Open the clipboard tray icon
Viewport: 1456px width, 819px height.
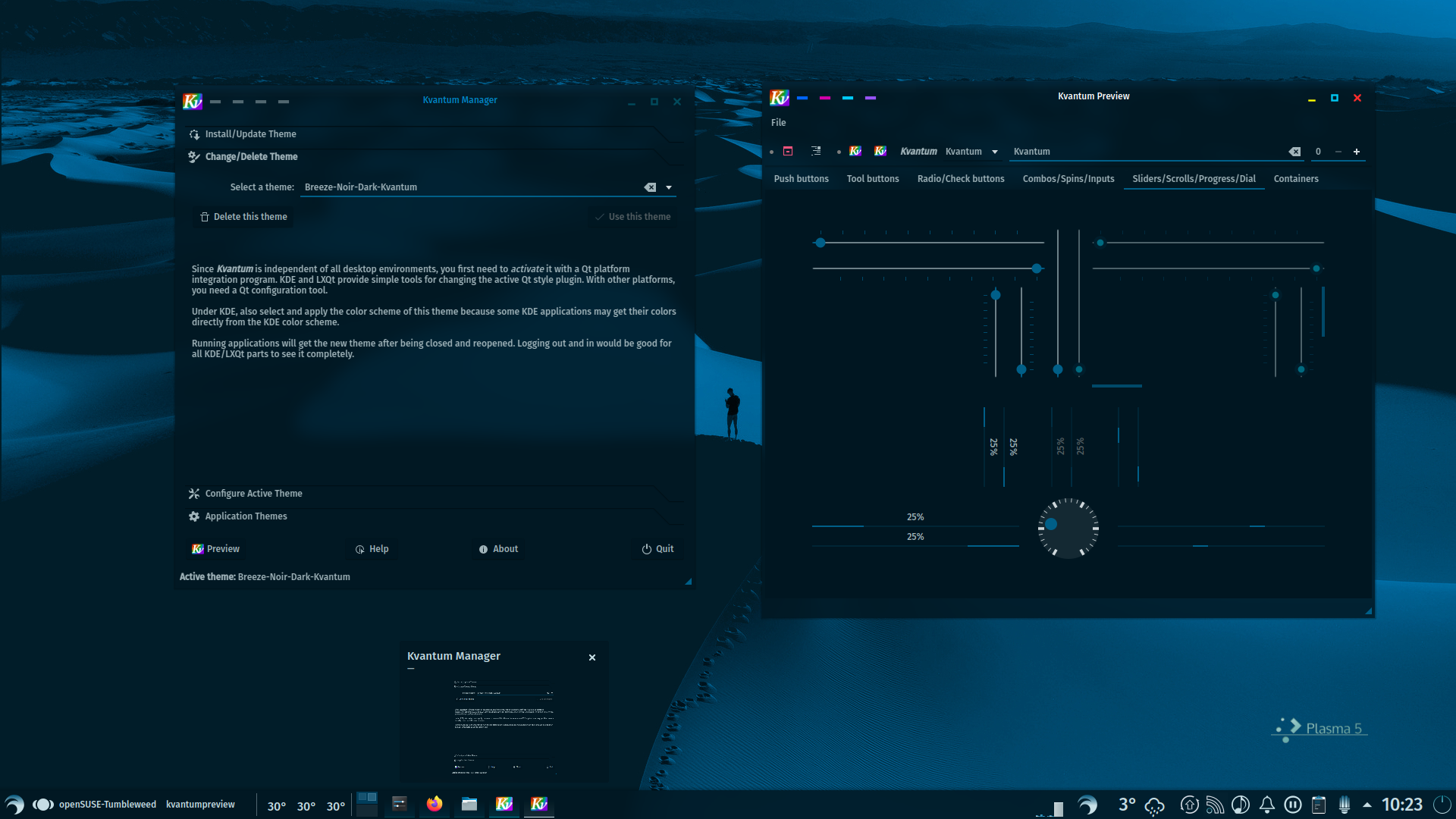tap(1319, 805)
